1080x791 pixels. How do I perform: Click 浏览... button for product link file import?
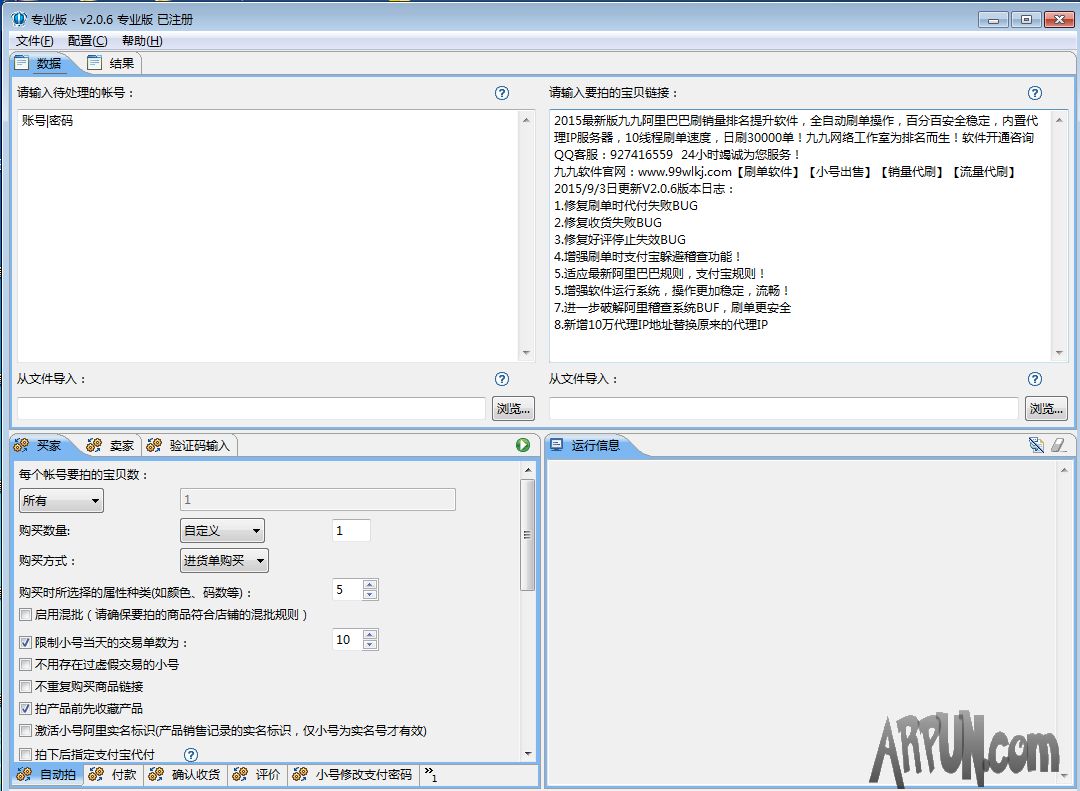(1046, 409)
